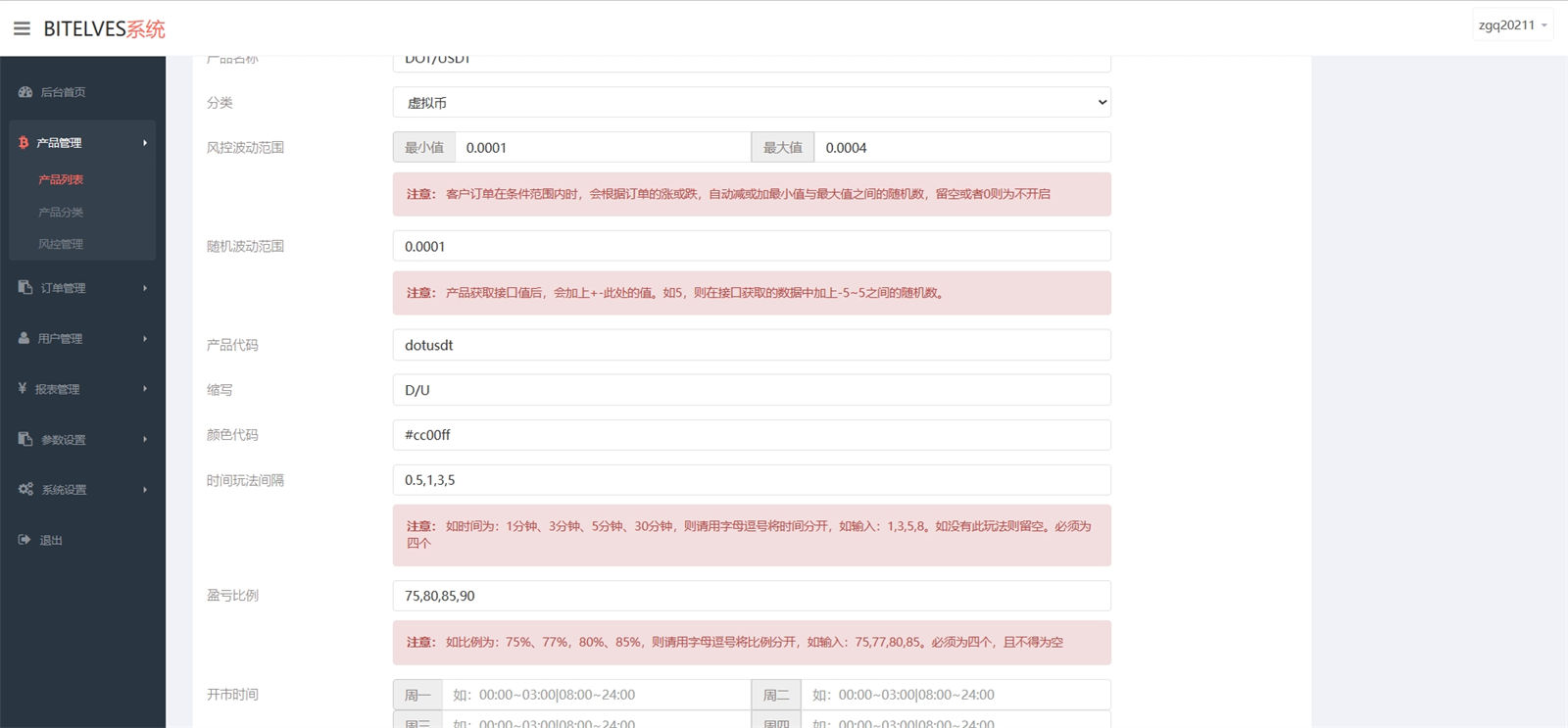1568x728 pixels.
Task: Click the logout icon beside 退出
Action: click(x=24, y=540)
